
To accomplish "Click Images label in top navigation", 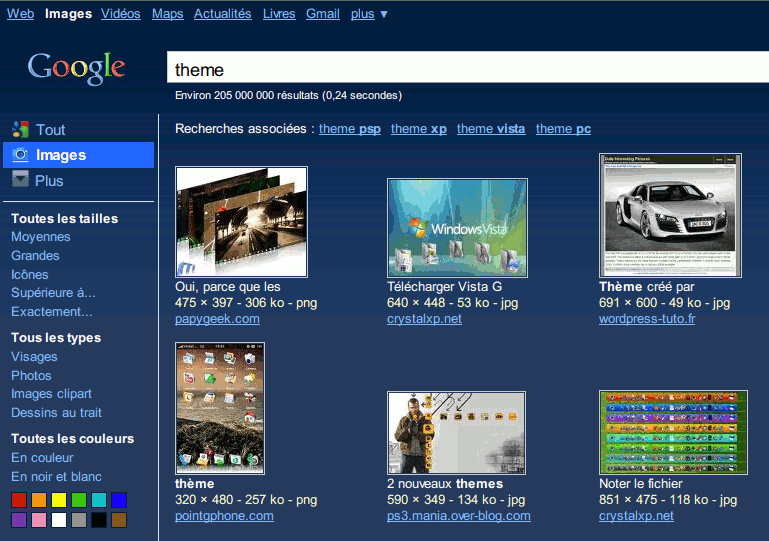I will [68, 14].
